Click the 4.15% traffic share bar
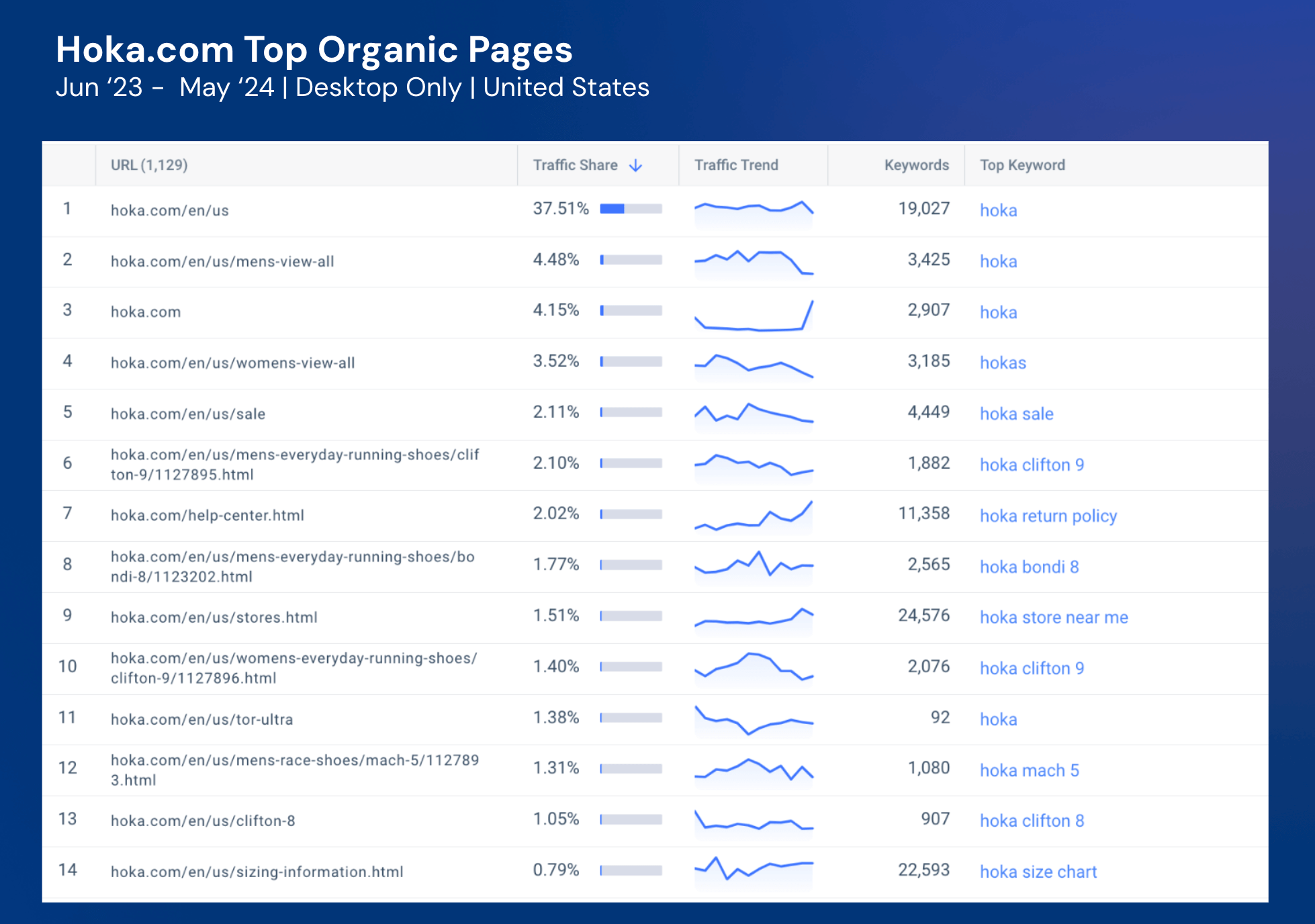 point(631,310)
